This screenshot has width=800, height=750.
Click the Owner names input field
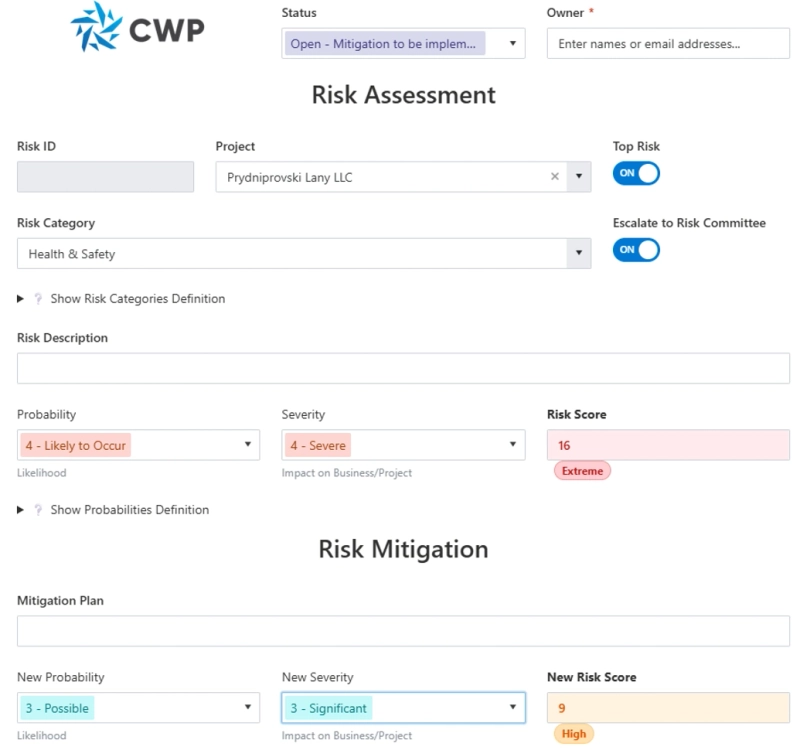coord(668,43)
